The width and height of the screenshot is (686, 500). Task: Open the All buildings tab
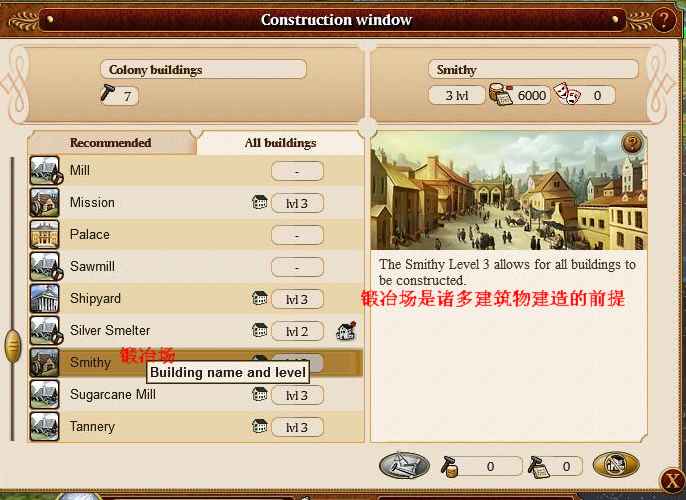point(280,143)
